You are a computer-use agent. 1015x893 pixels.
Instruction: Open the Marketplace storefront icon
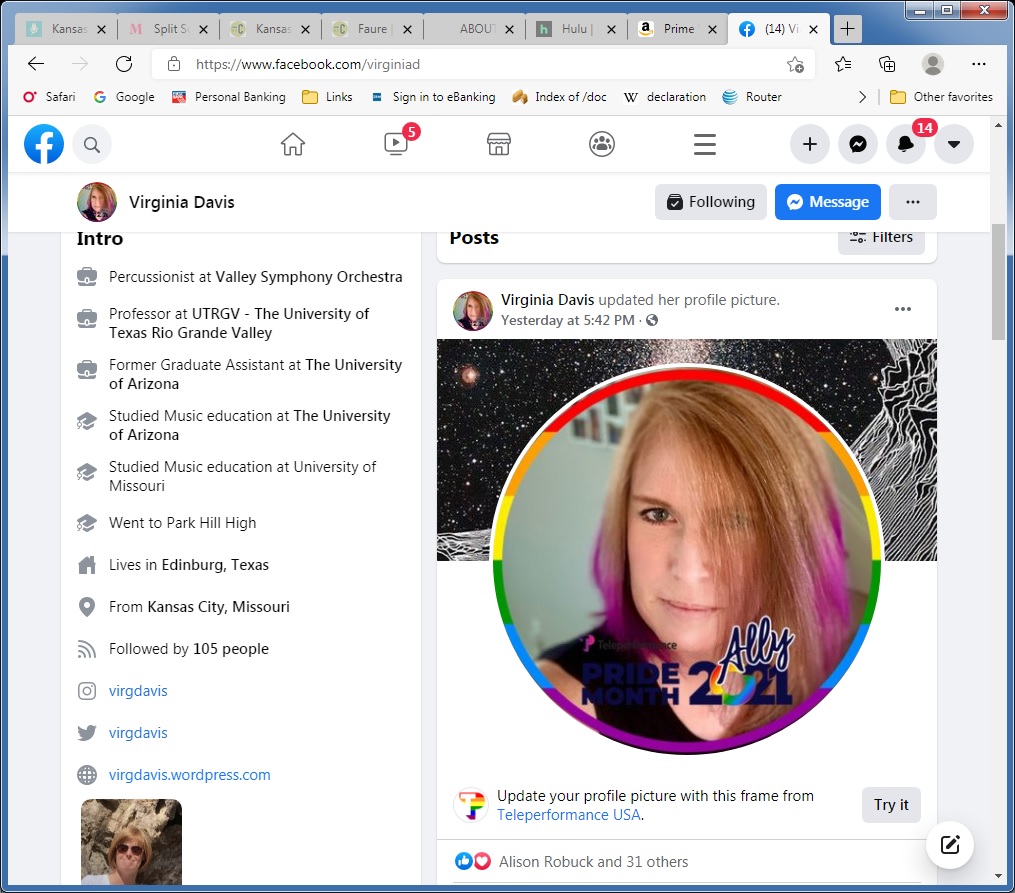pos(499,145)
